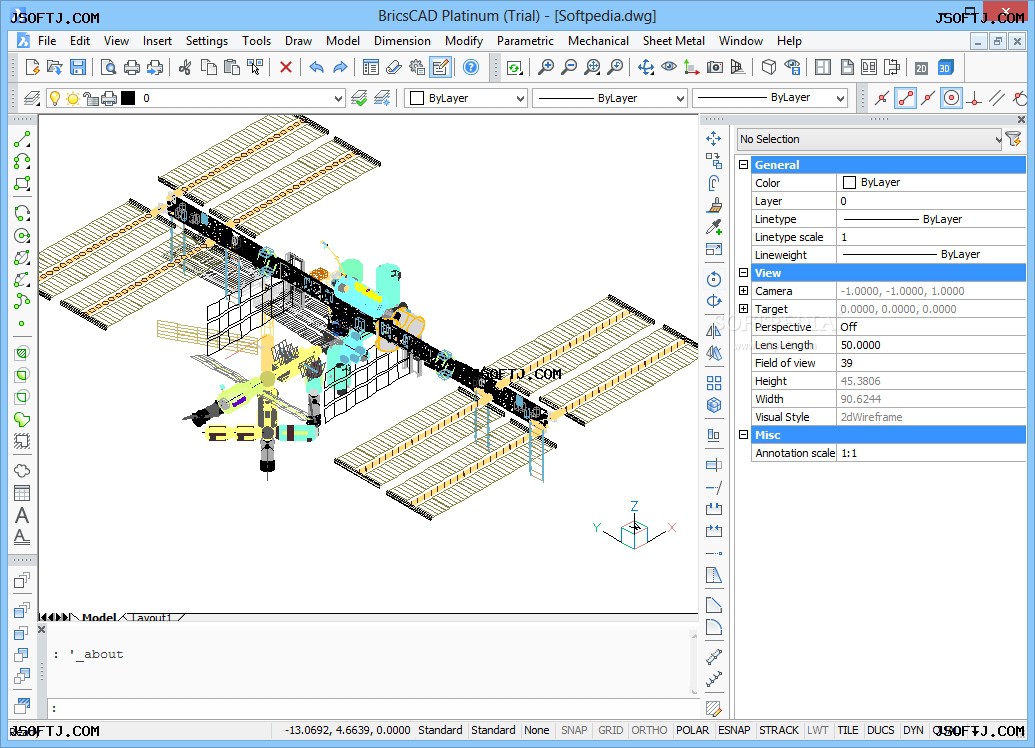Click the Zoom Out magnifier icon
The width and height of the screenshot is (1035, 748).
point(568,67)
